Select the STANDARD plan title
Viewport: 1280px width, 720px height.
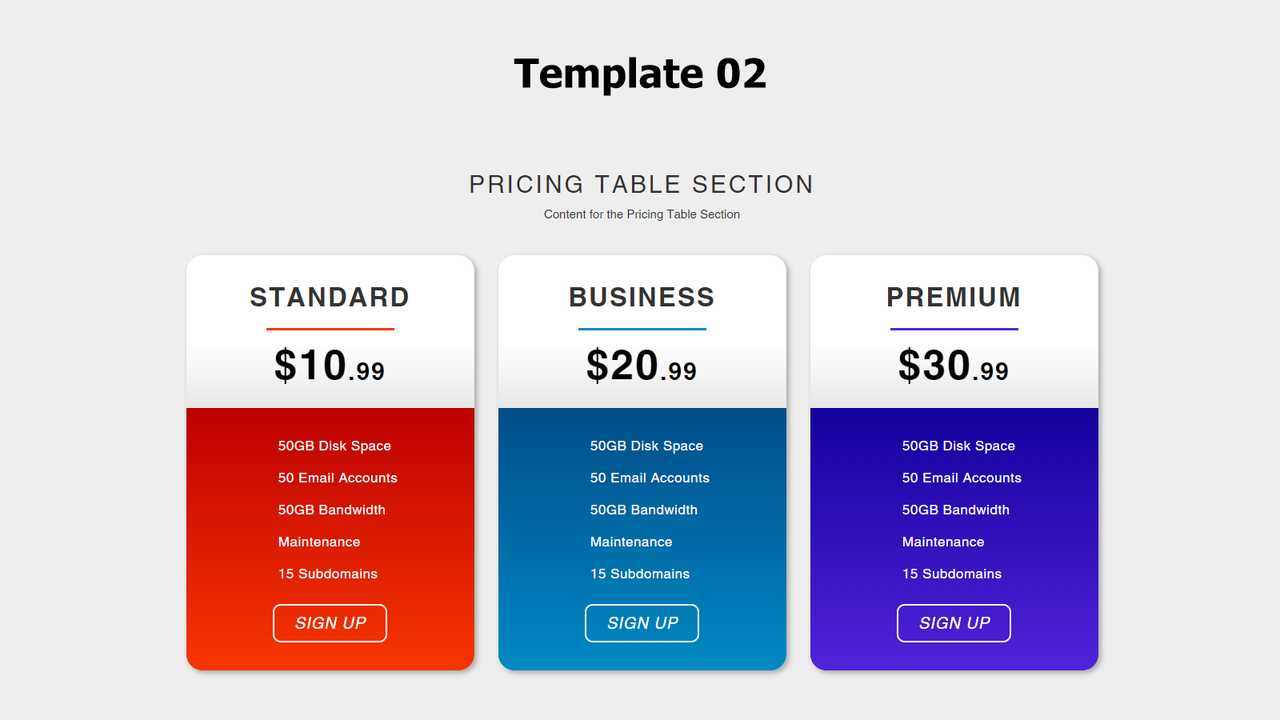click(x=330, y=297)
